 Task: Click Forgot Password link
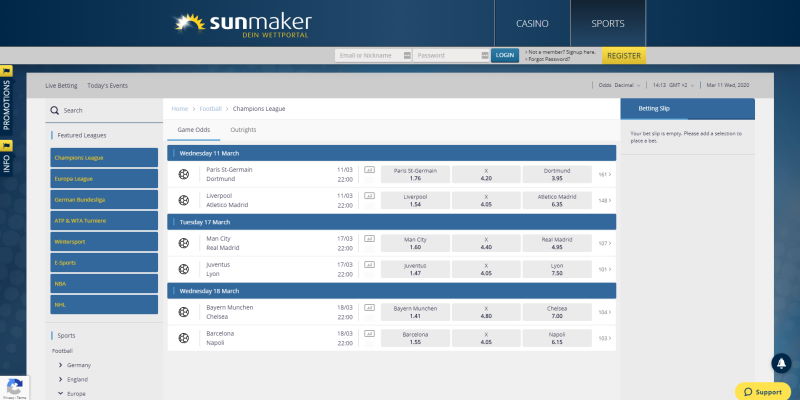(549, 59)
